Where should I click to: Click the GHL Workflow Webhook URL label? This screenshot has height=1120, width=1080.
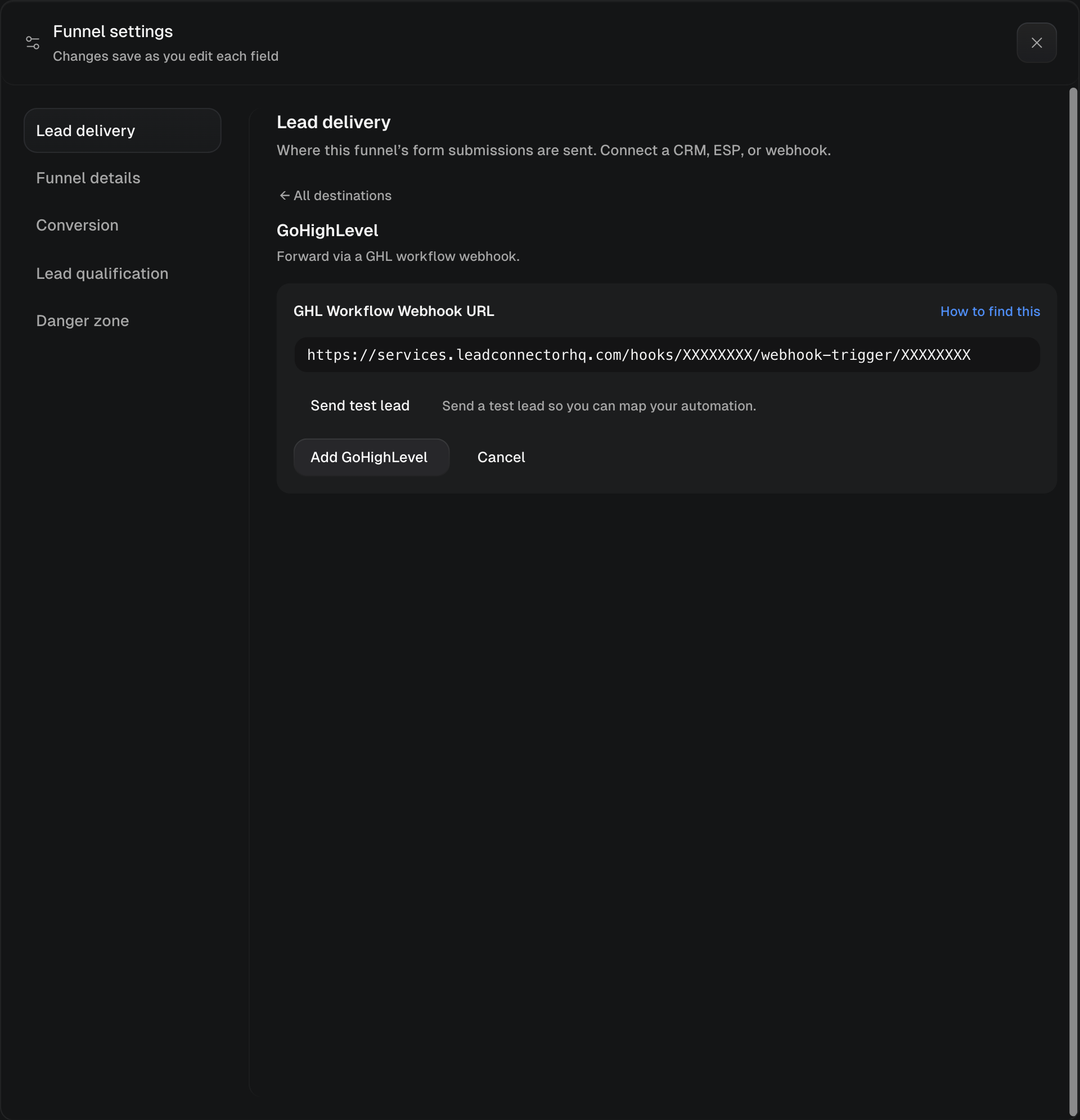[394, 311]
